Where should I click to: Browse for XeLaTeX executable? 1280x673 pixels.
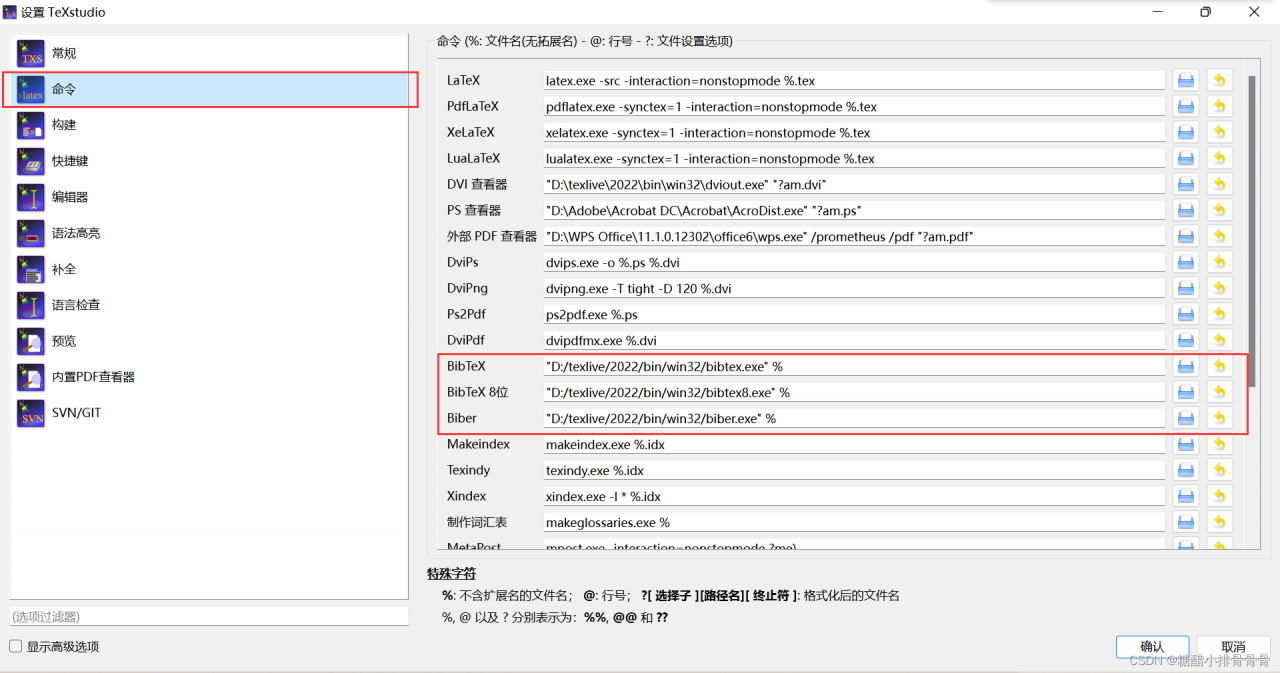click(x=1186, y=132)
